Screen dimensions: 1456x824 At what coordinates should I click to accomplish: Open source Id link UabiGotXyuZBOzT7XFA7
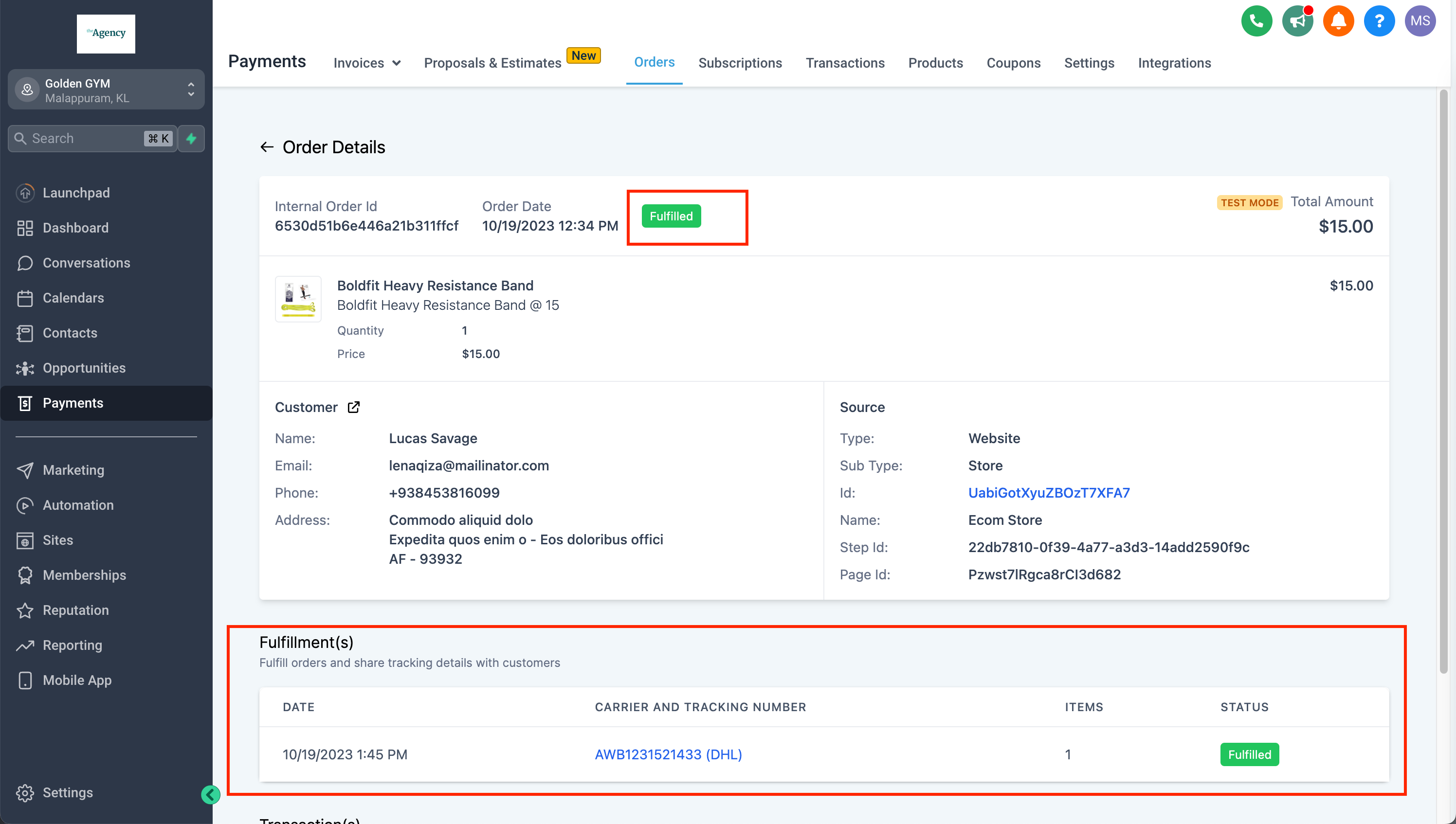coord(1049,493)
